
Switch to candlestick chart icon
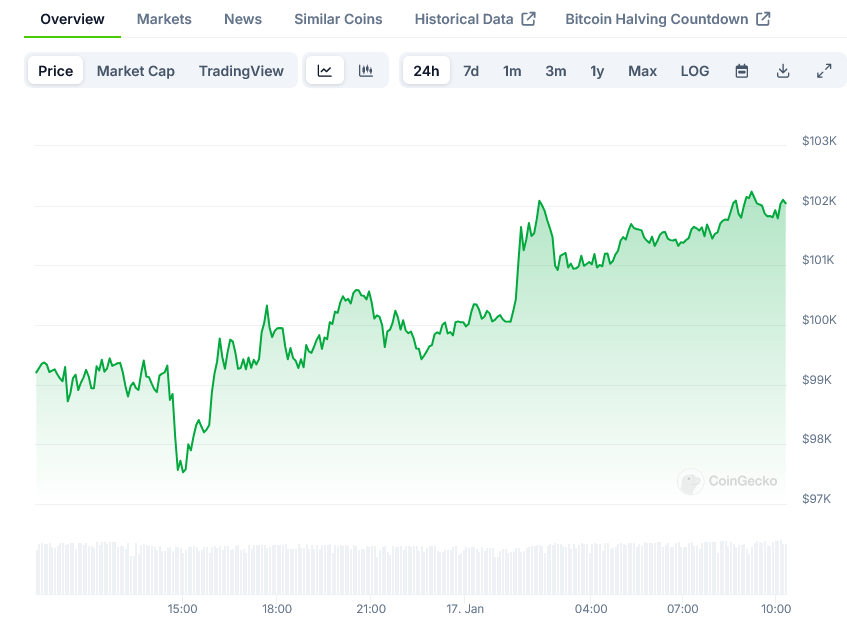point(366,71)
